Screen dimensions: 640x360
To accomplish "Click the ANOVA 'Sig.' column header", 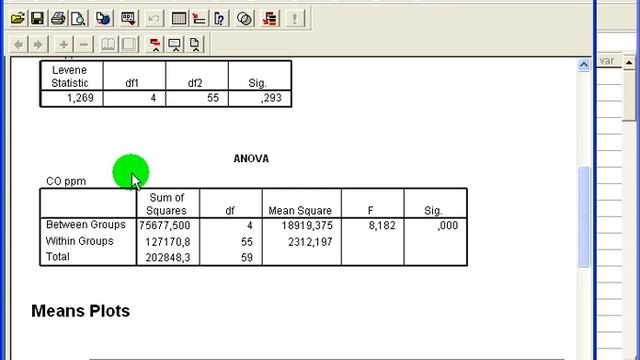I will pos(433,211).
